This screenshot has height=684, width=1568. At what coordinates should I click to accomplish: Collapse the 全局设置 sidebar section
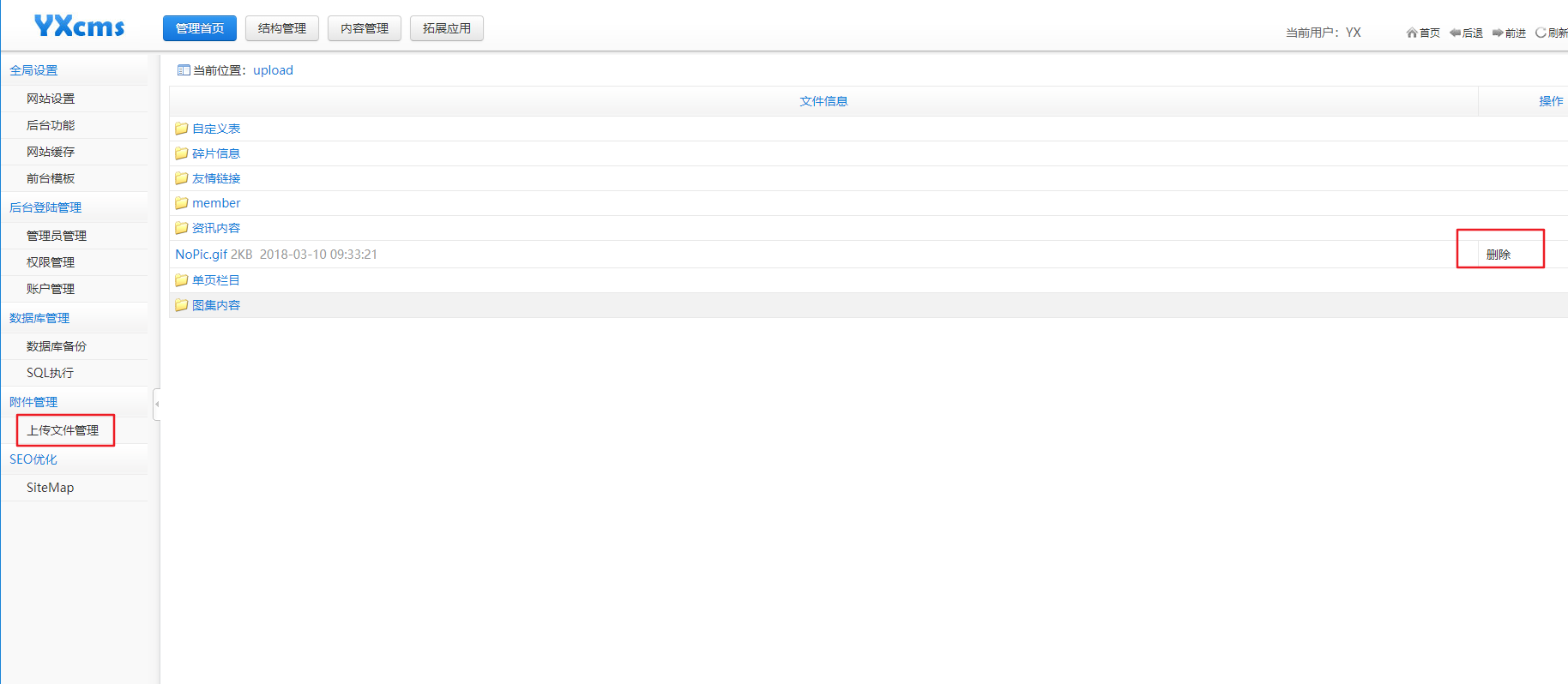[33, 70]
